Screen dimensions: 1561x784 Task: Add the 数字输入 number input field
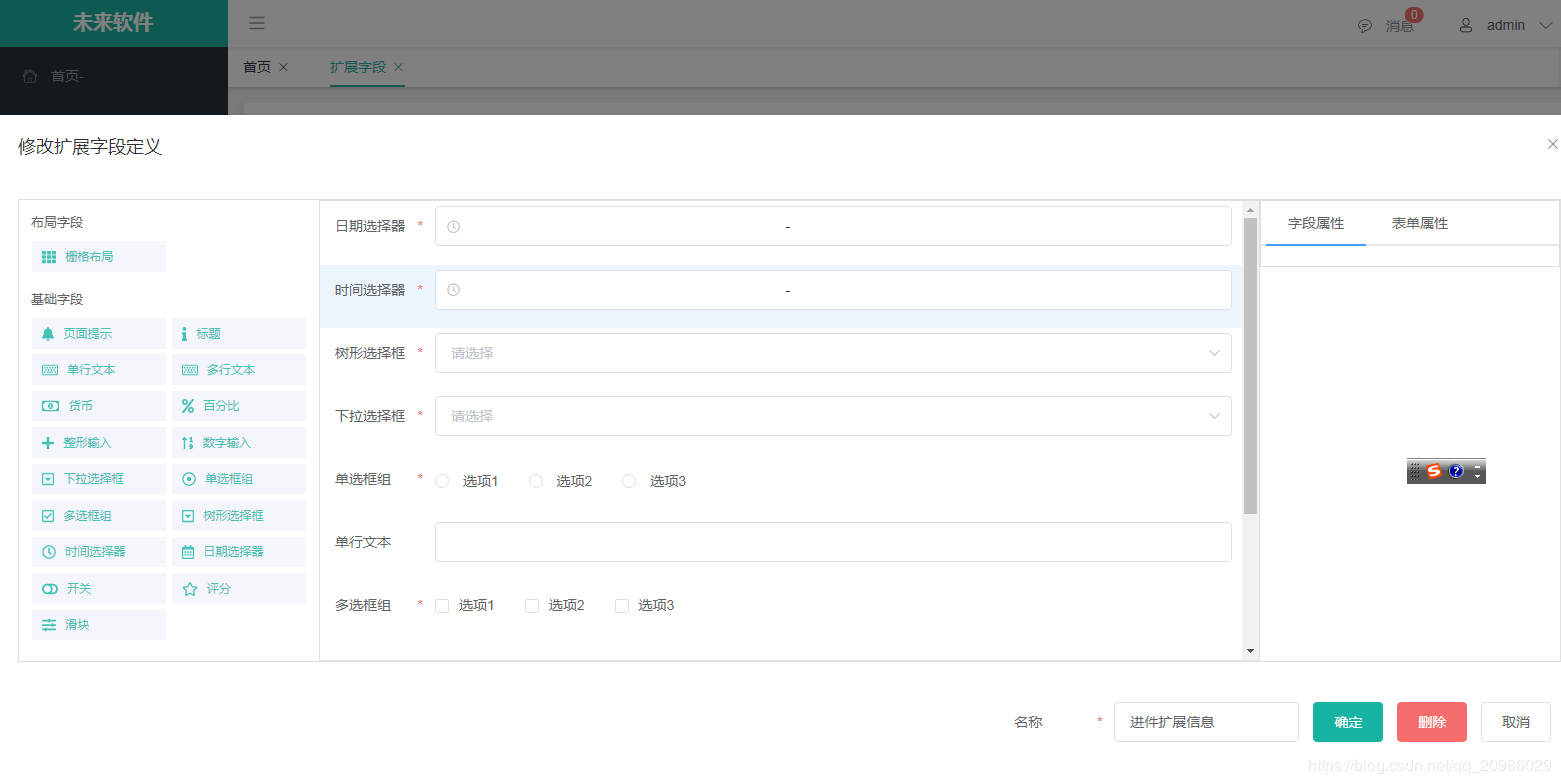238,443
